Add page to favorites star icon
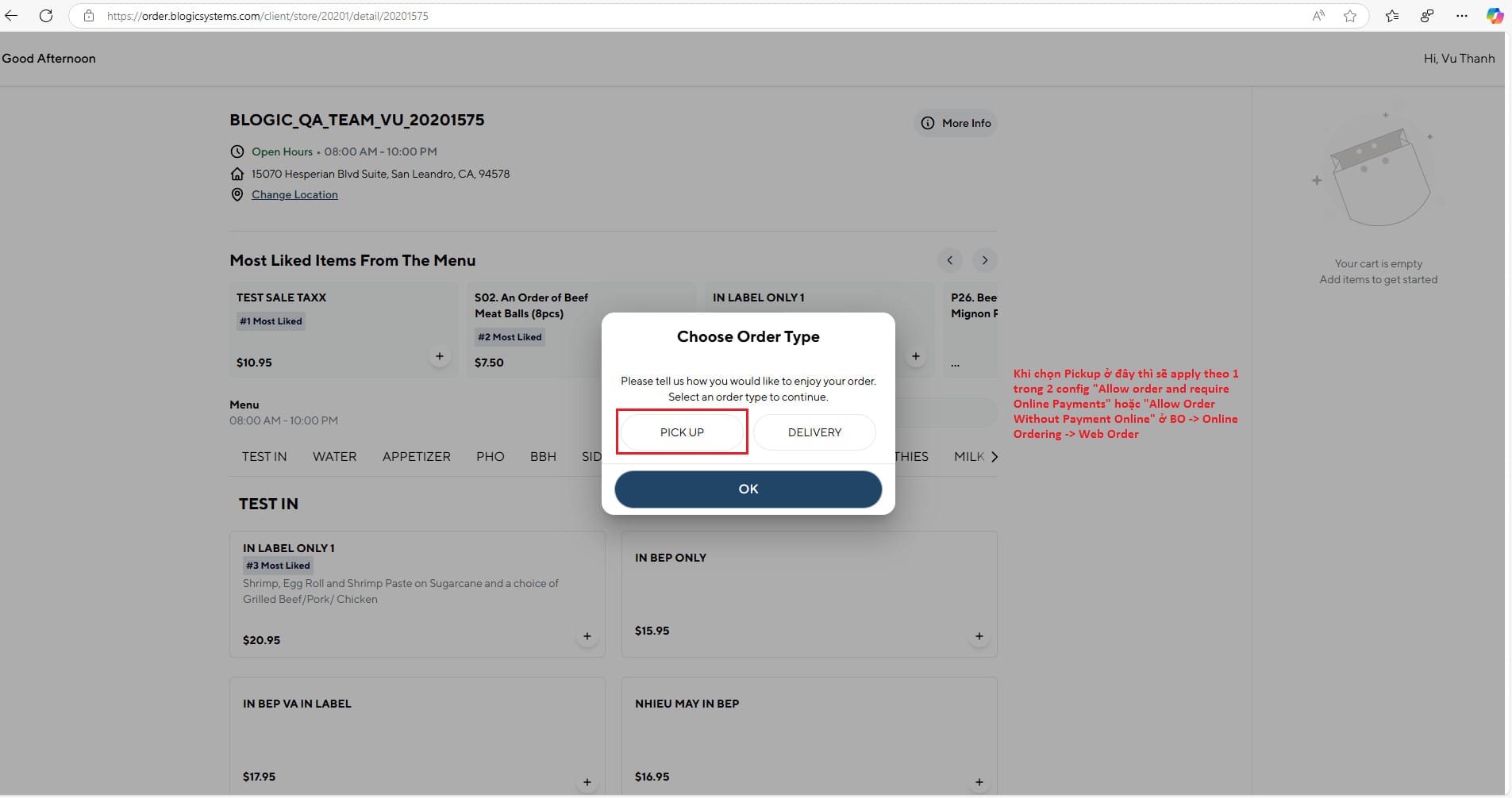This screenshot has width=1512, height=798. 1349,16
